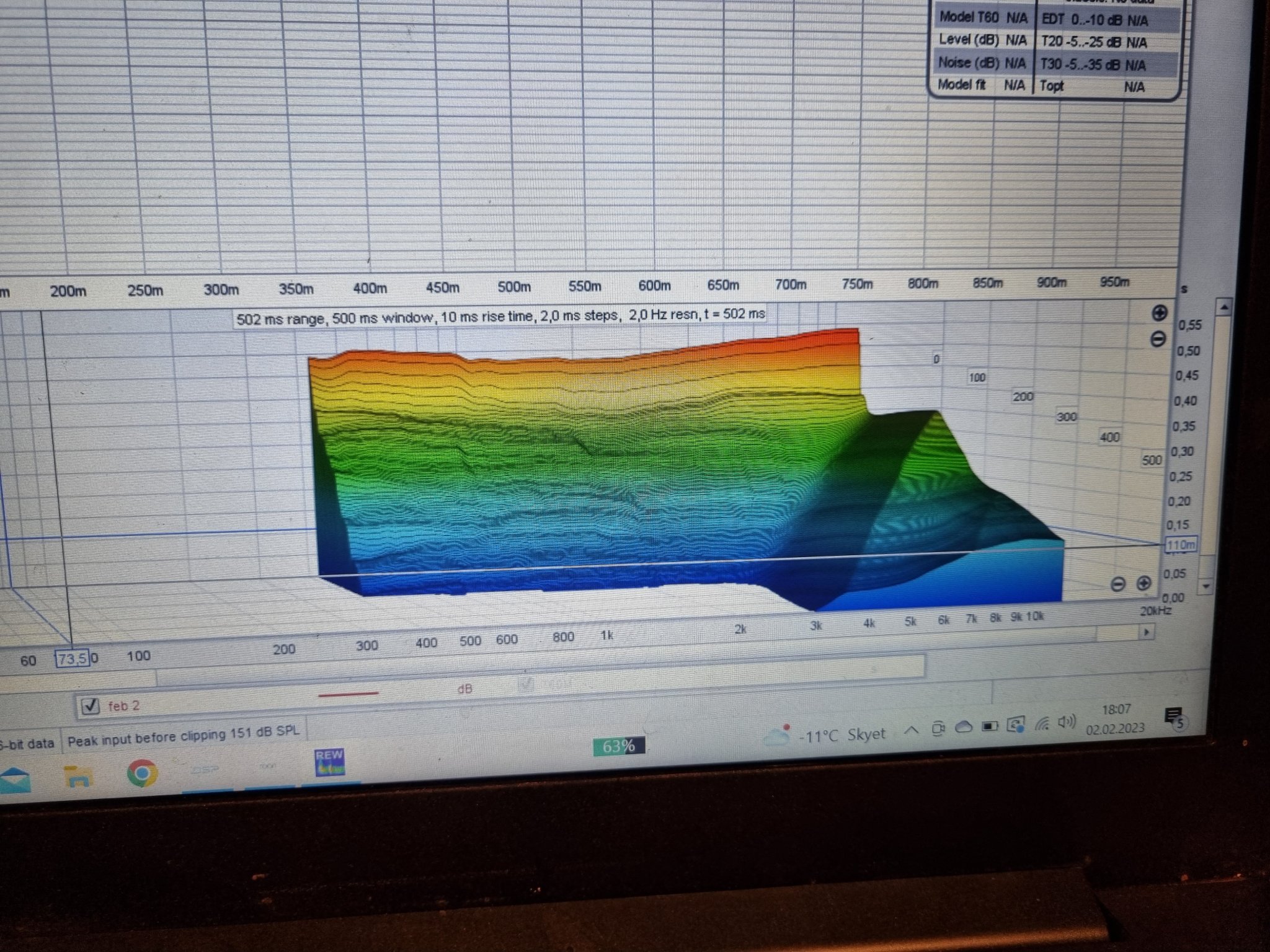Click the bit data status field
Image resolution: width=1270 pixels, height=952 pixels.
[x=27, y=743]
